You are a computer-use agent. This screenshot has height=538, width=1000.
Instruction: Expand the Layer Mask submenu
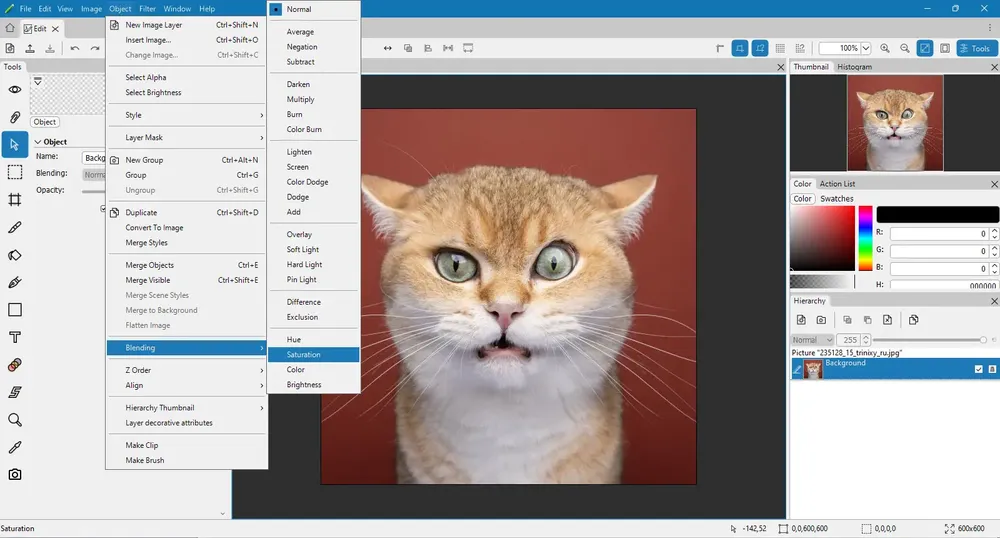coord(186,138)
